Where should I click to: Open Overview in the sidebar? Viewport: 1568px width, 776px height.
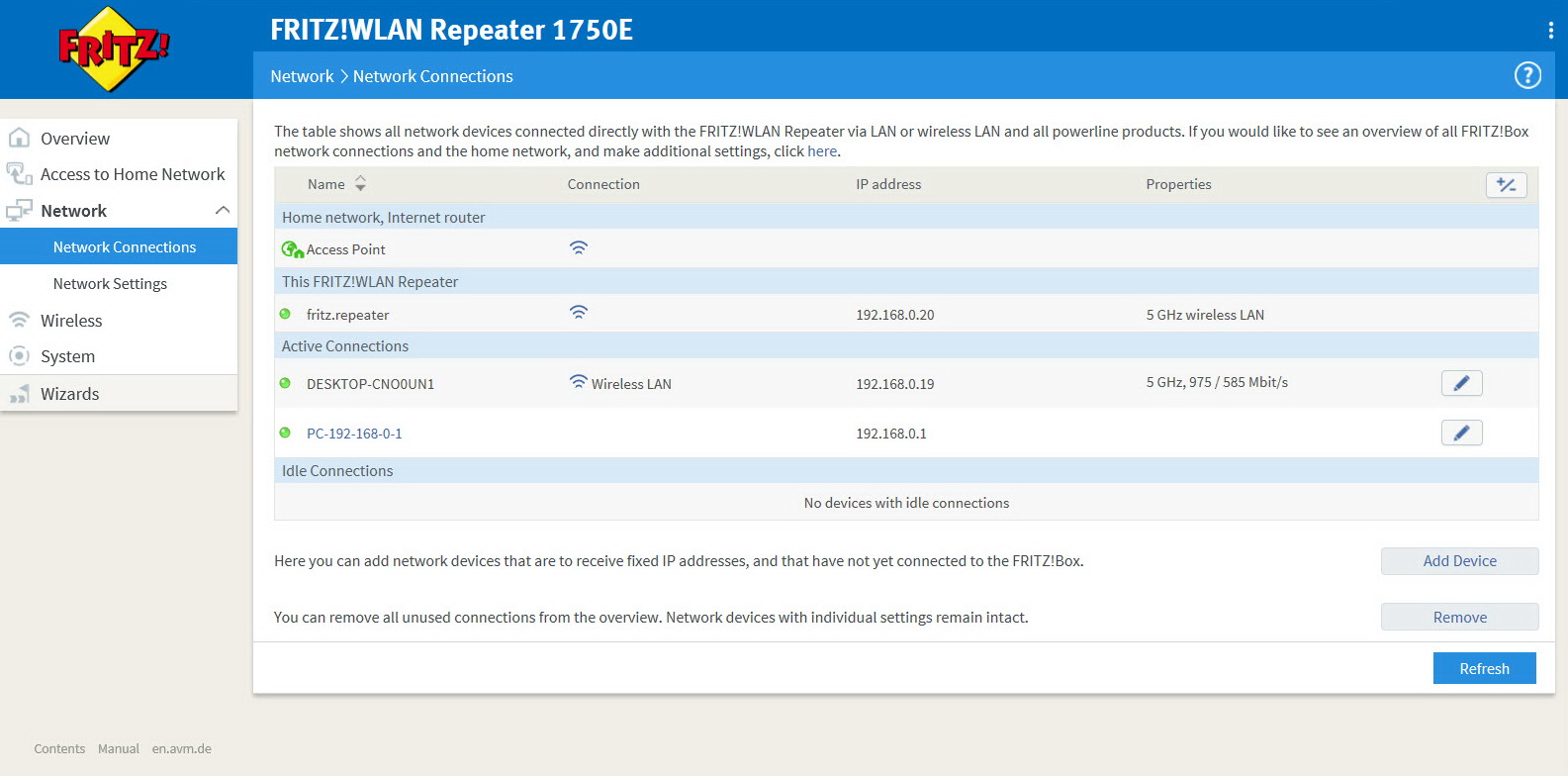pos(75,139)
